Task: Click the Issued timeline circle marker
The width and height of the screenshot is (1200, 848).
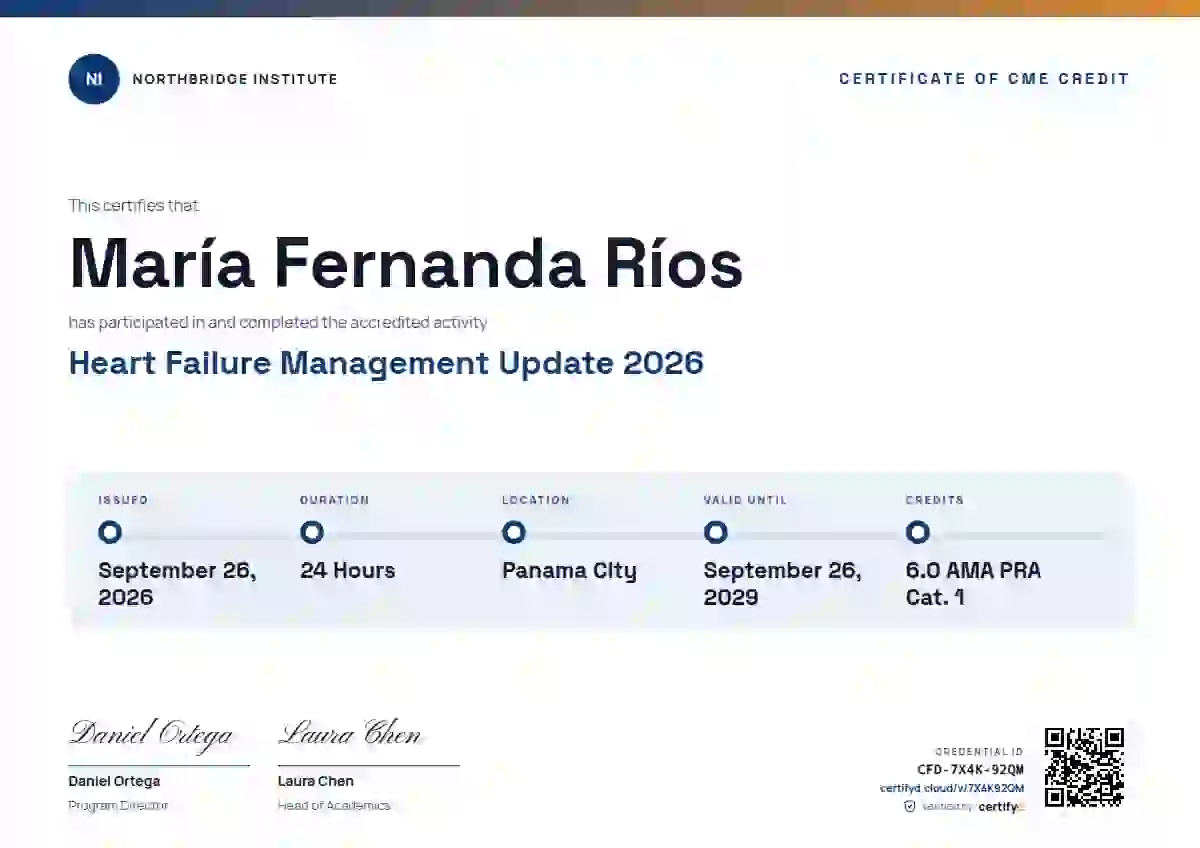Action: (110, 532)
